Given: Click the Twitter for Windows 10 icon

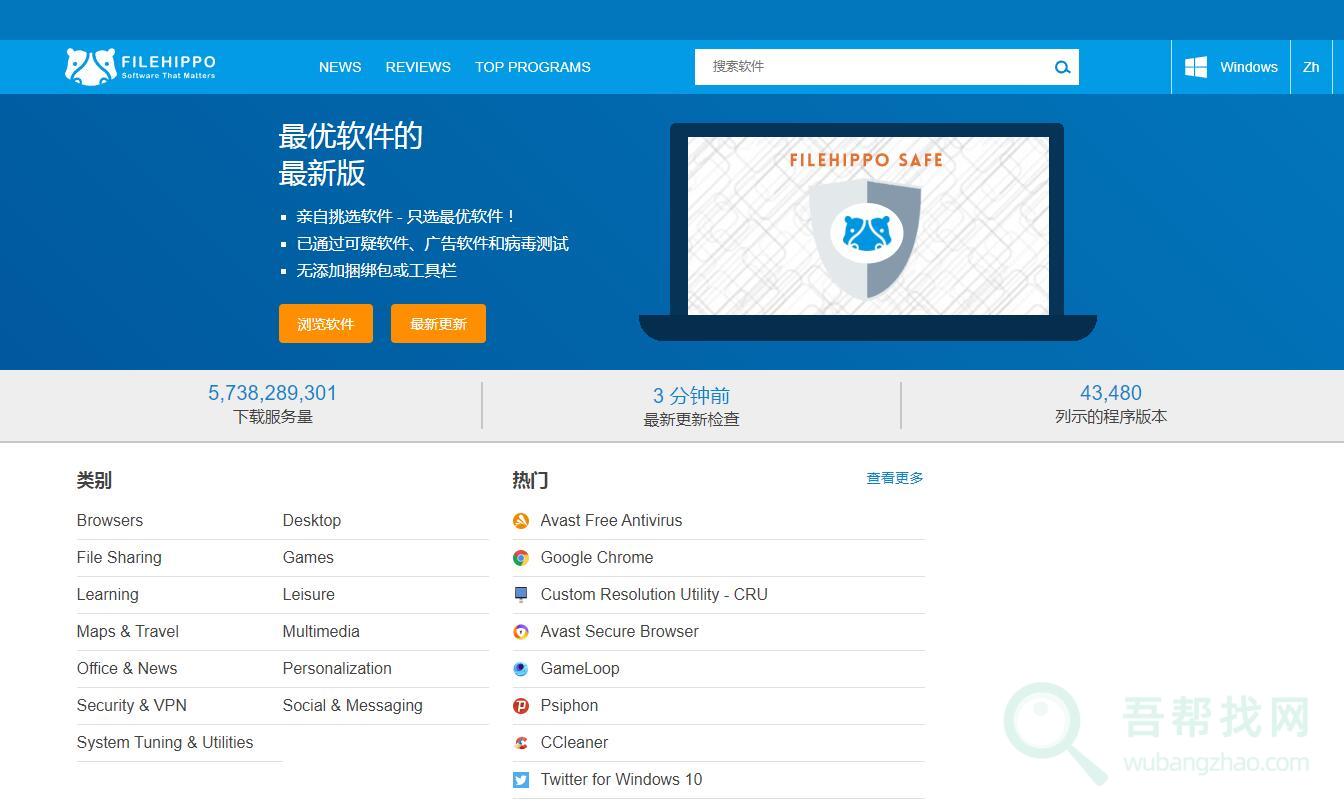Looking at the screenshot, I should [521, 780].
